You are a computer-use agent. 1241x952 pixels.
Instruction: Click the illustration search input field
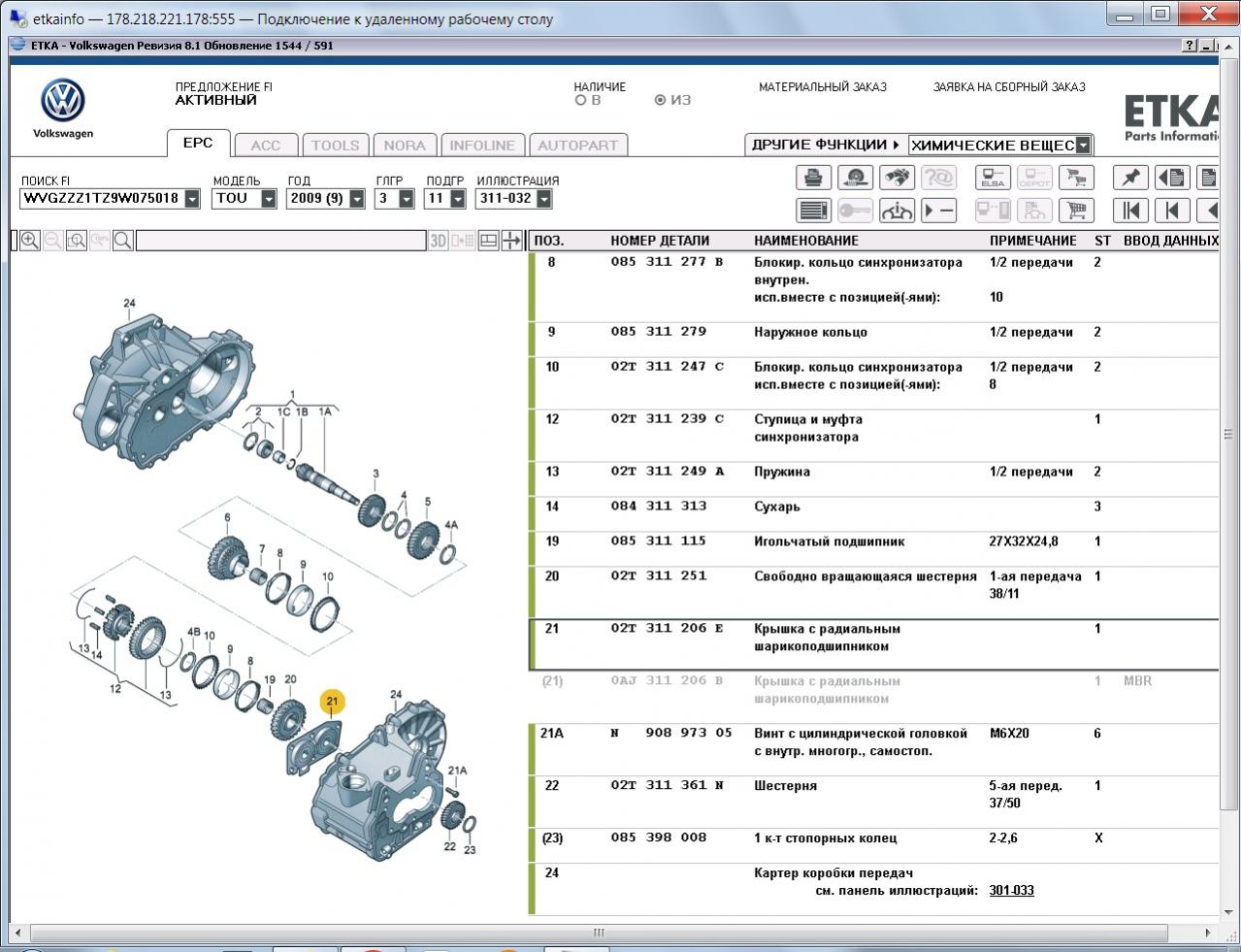(x=280, y=241)
